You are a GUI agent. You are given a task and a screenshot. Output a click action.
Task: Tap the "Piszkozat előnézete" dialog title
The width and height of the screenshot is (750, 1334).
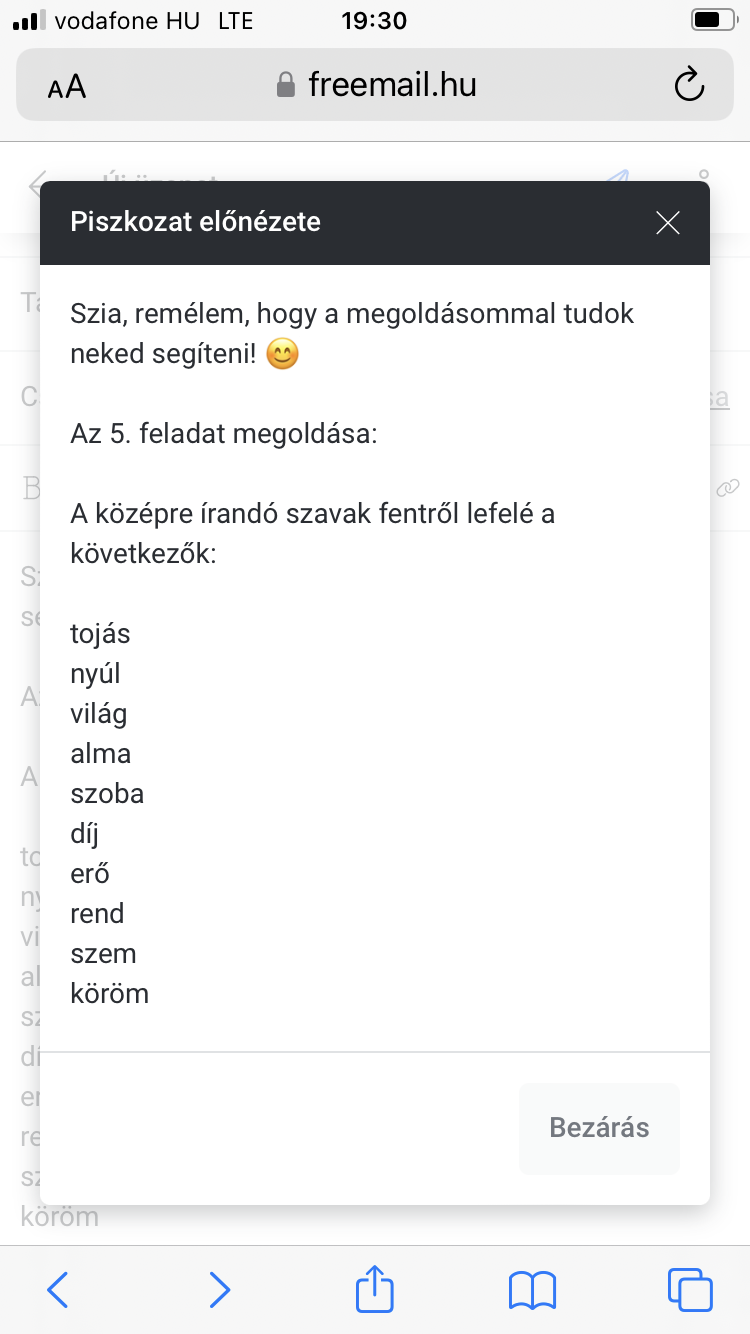195,222
